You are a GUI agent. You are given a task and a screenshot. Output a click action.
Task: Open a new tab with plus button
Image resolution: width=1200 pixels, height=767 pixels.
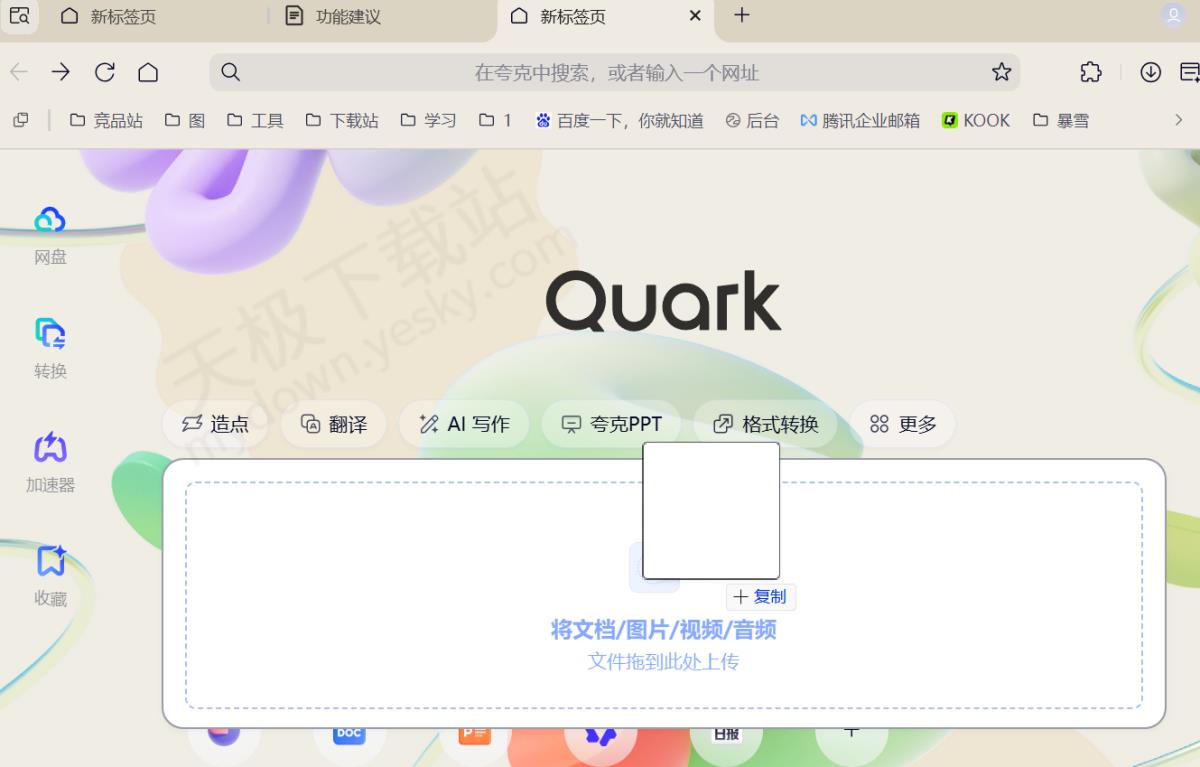[742, 15]
